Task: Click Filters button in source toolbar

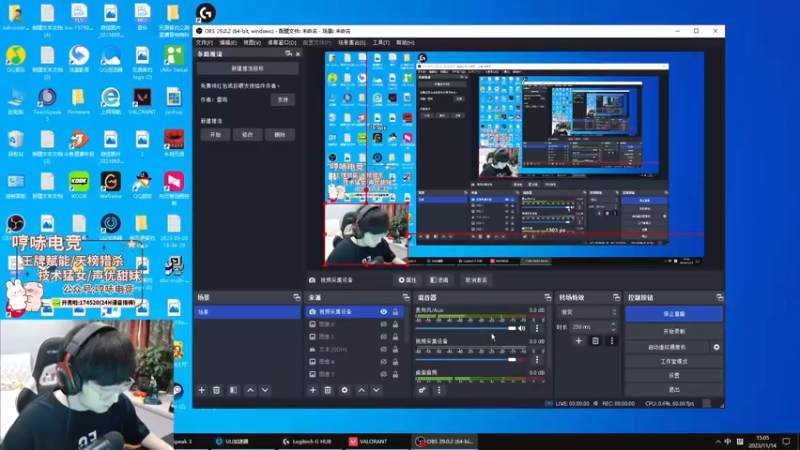Action: click(439, 280)
